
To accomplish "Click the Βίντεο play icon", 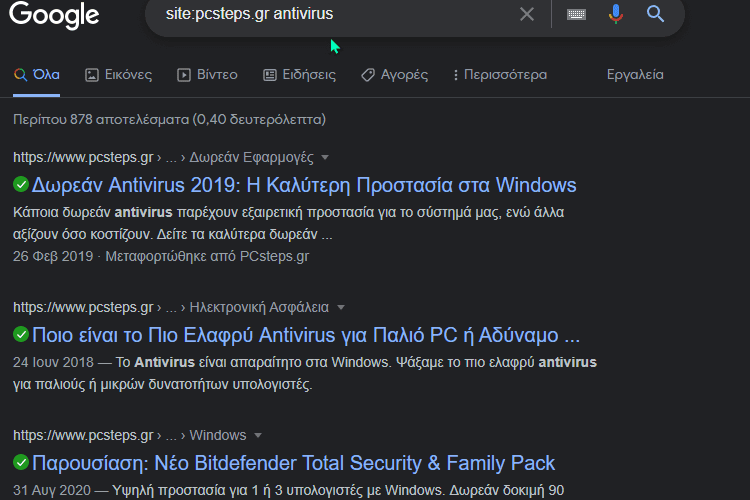I will click(184, 75).
